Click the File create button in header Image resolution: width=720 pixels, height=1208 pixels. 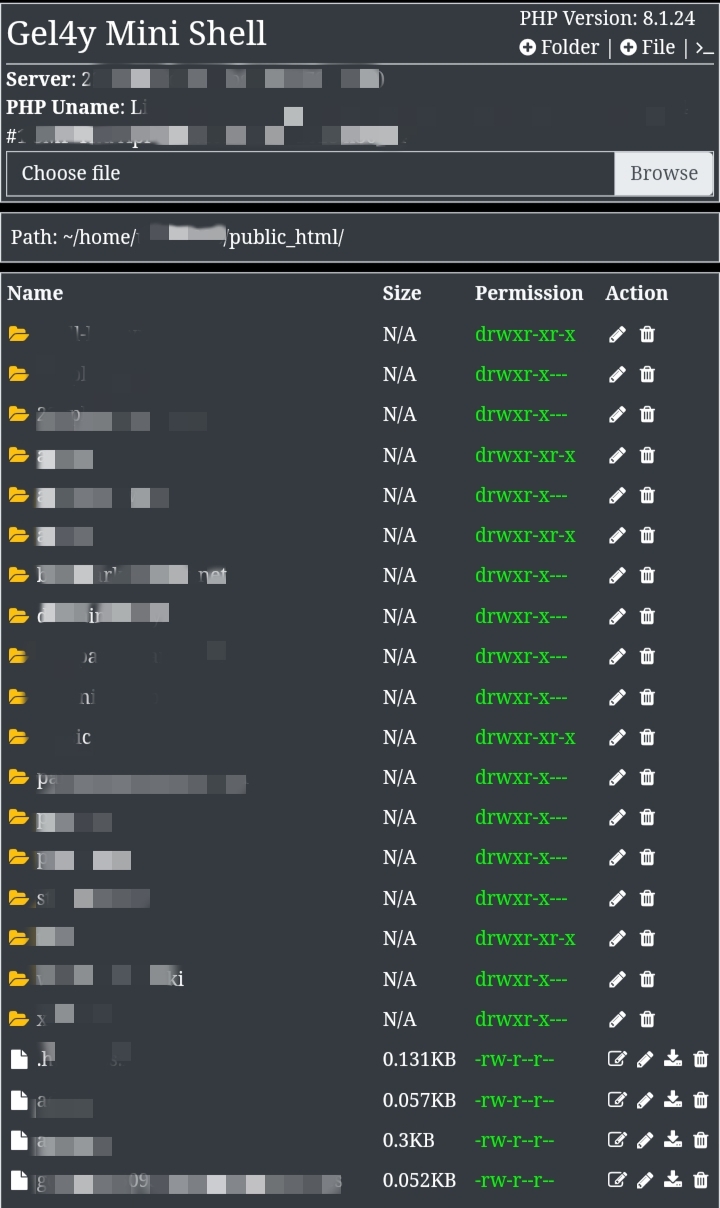tap(647, 47)
